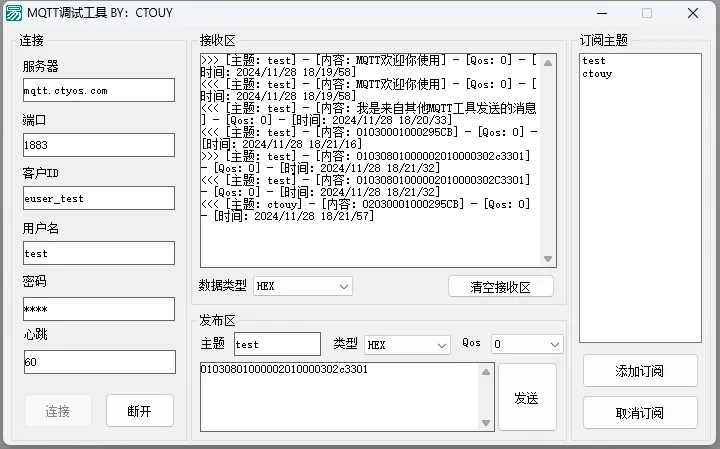
Task: Click the client ID field euser_test
Action: coord(99,198)
